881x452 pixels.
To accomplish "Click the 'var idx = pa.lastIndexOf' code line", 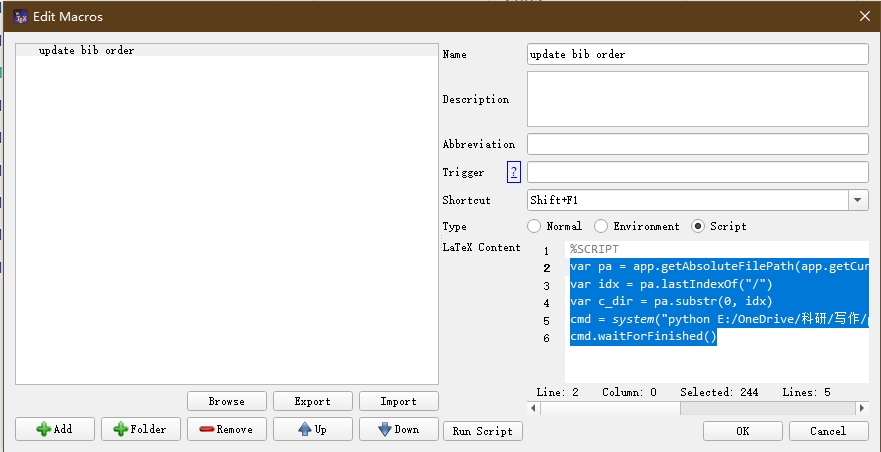I will click(x=671, y=284).
